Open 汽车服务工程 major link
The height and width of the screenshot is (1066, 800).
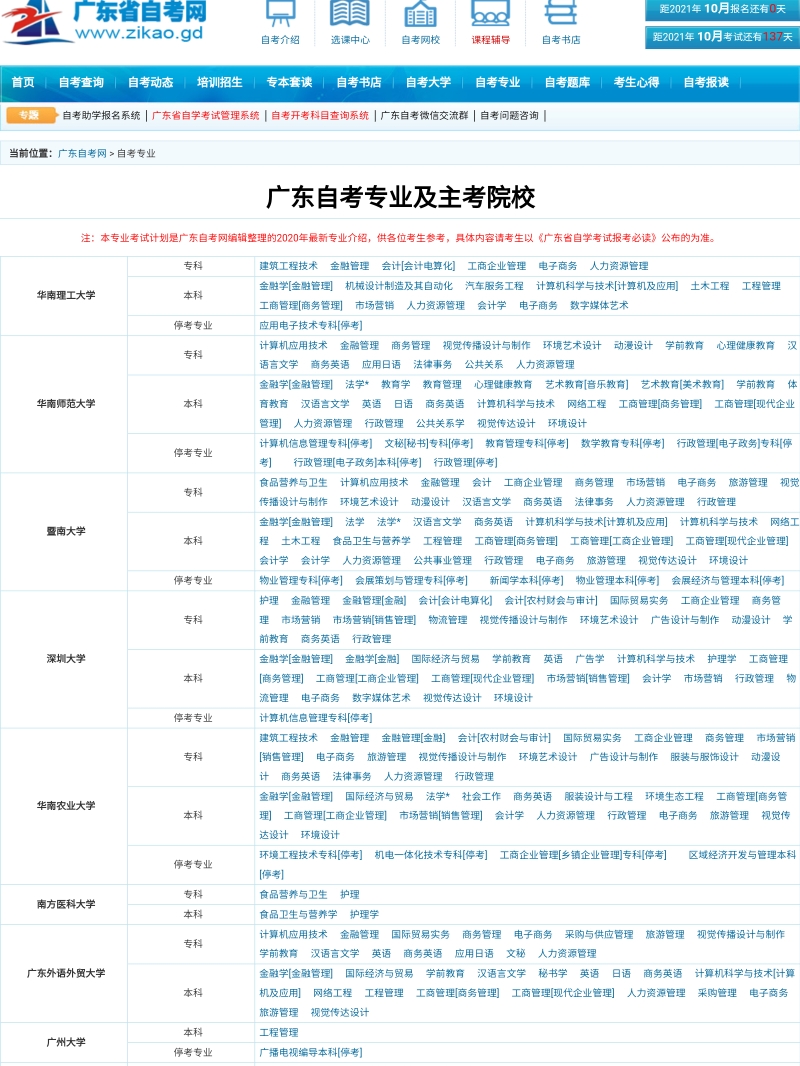(x=494, y=286)
